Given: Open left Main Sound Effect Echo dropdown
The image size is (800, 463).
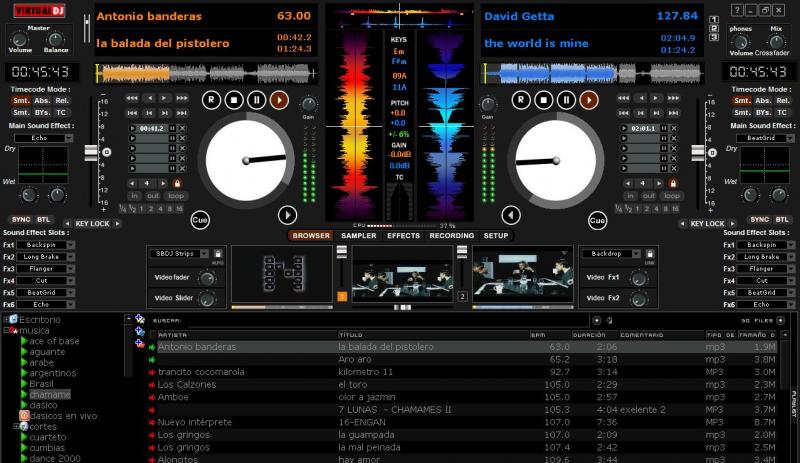Looking at the screenshot, I should [x=68, y=138].
